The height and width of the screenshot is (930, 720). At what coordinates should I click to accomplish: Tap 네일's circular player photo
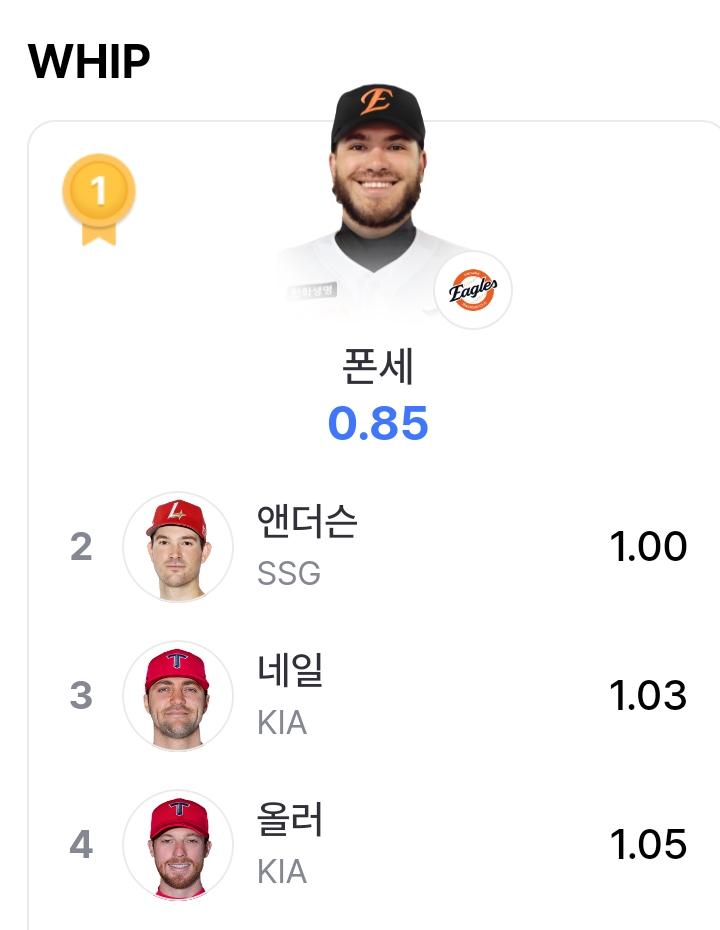coord(178,696)
